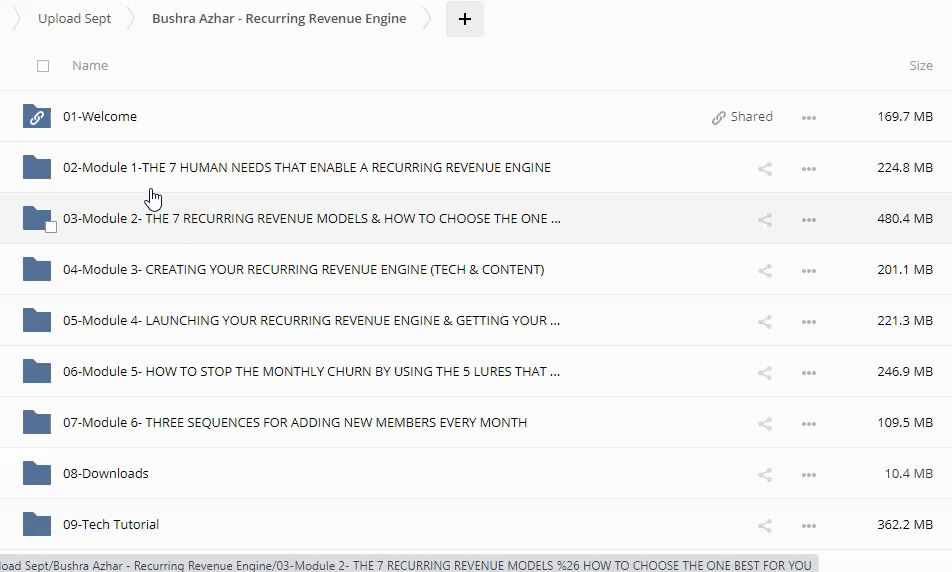
Task: Share the 09-Tech Tutorial folder
Action: pyautogui.click(x=765, y=526)
